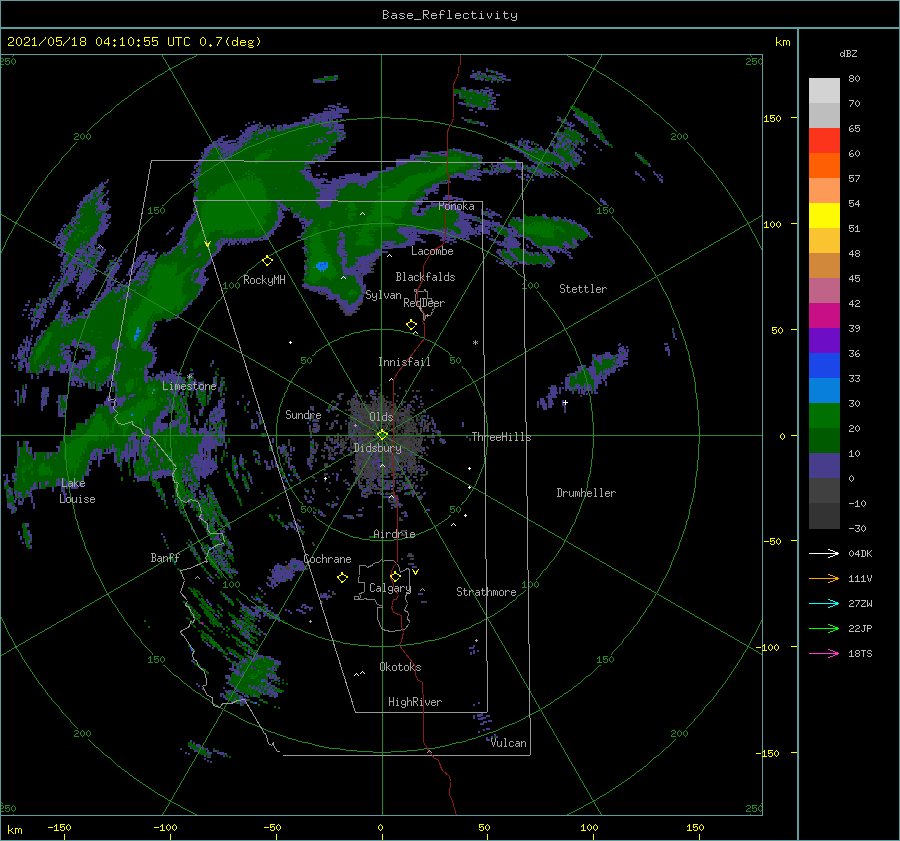Click the Olds town label
This screenshot has height=841, width=900.
(381, 417)
